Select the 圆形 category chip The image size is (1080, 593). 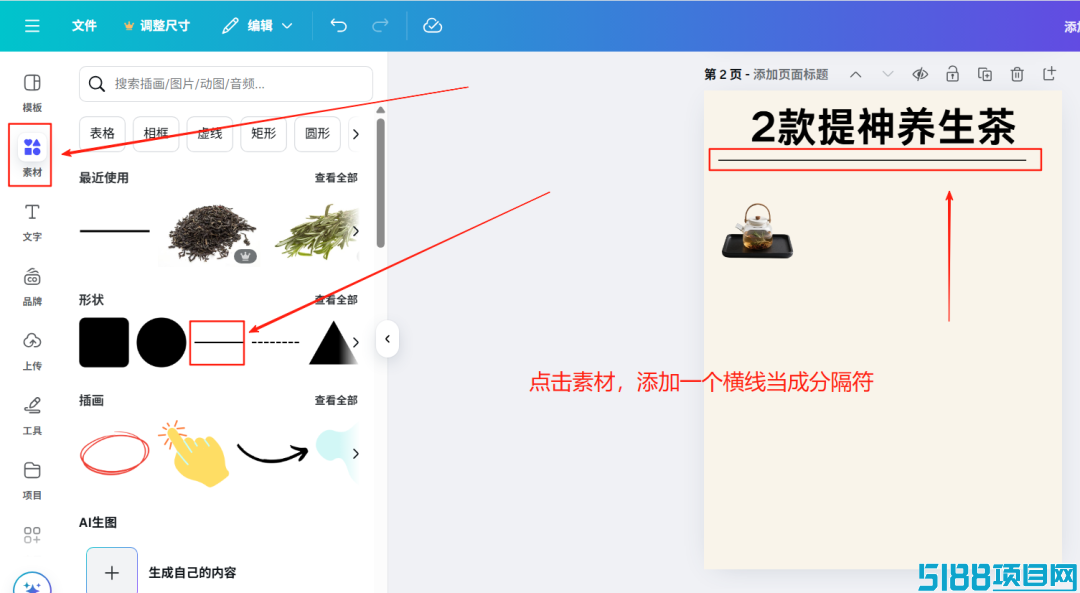[x=317, y=134]
